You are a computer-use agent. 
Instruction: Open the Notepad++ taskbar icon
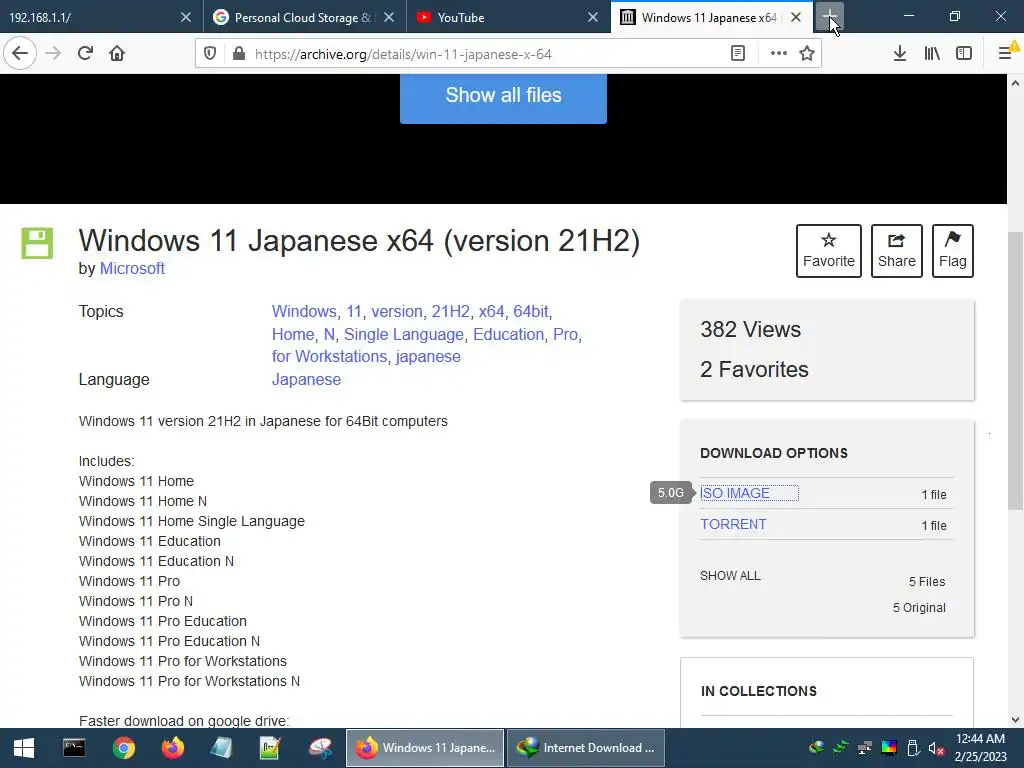click(270, 748)
